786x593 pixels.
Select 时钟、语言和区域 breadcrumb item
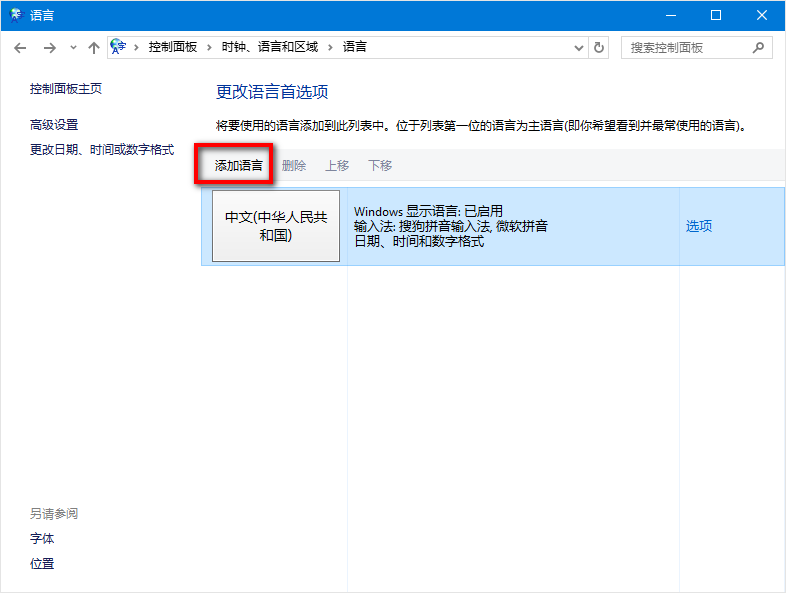[271, 47]
